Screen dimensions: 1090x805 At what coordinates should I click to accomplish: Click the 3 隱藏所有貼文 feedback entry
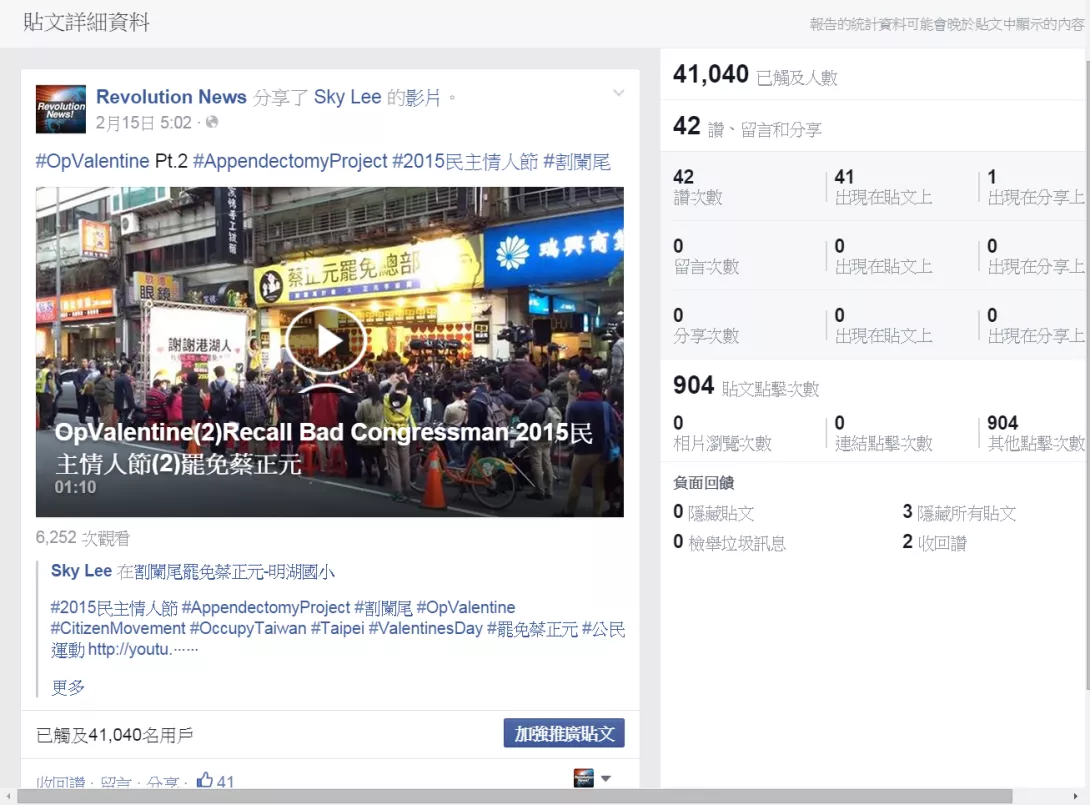tap(959, 513)
